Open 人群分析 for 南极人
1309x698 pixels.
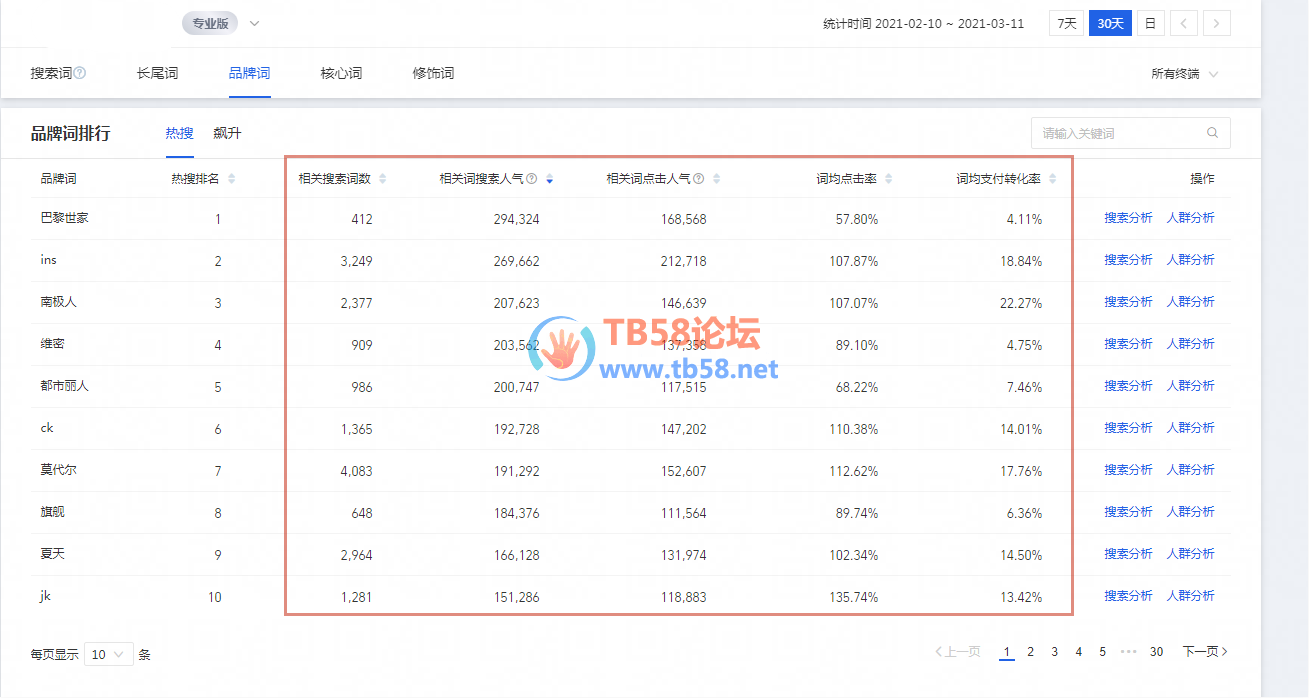pos(1190,302)
